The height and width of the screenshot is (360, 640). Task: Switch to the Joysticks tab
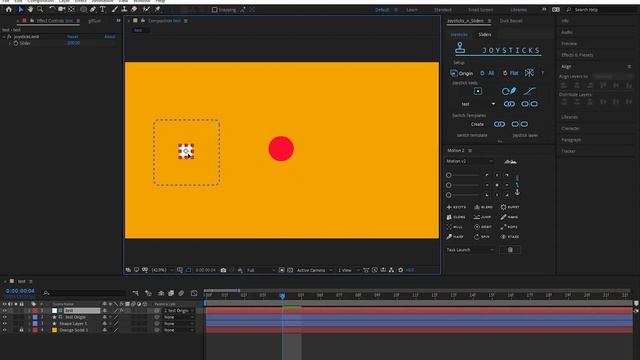[x=459, y=35]
